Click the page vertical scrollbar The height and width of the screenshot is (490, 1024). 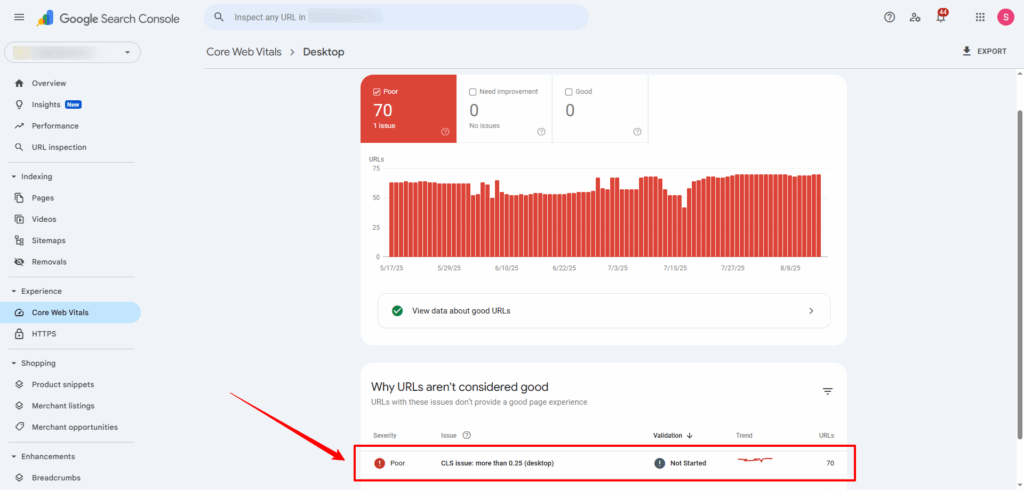tap(1020, 274)
